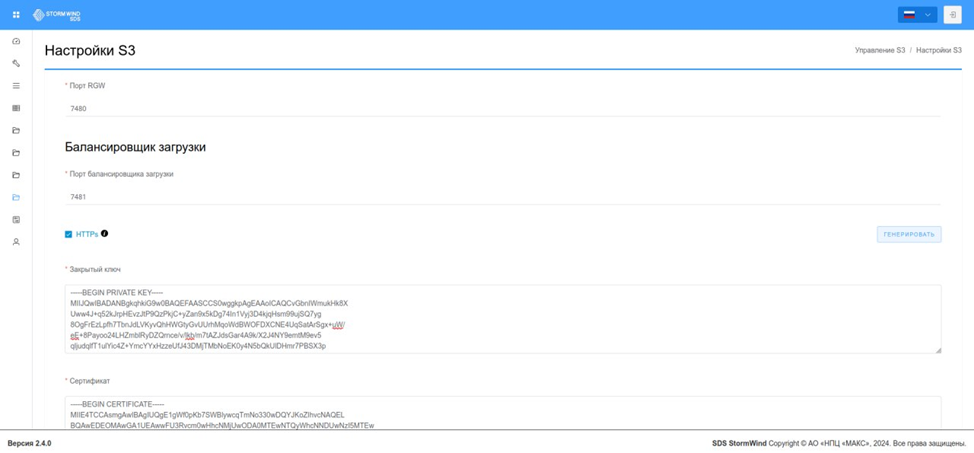
Task: Open the dashboard gauge sidebar icon
Action: pyautogui.click(x=16, y=41)
